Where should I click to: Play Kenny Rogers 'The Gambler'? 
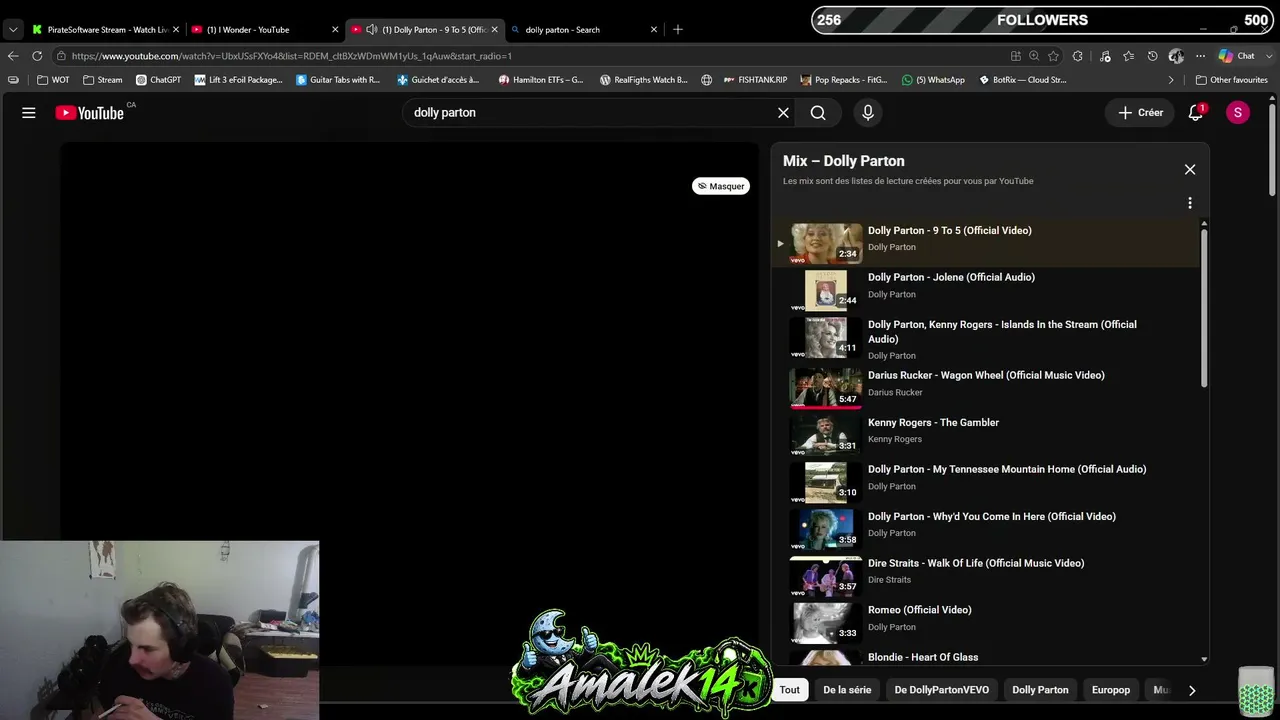(985, 435)
